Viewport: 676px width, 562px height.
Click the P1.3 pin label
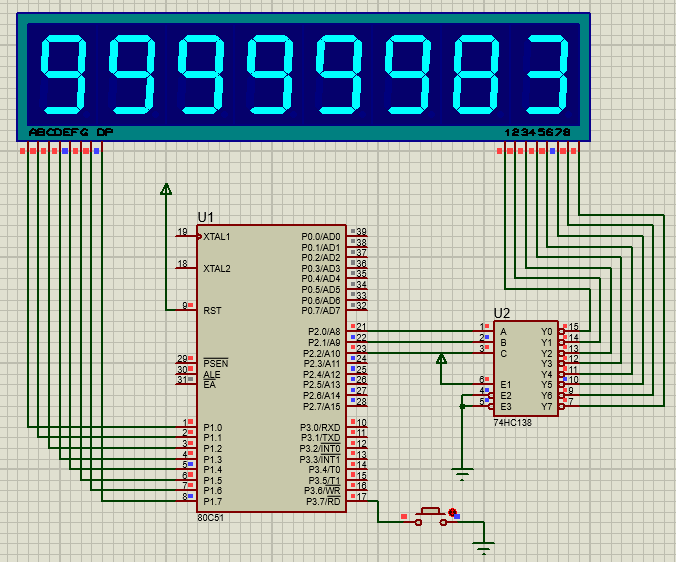coord(213,459)
